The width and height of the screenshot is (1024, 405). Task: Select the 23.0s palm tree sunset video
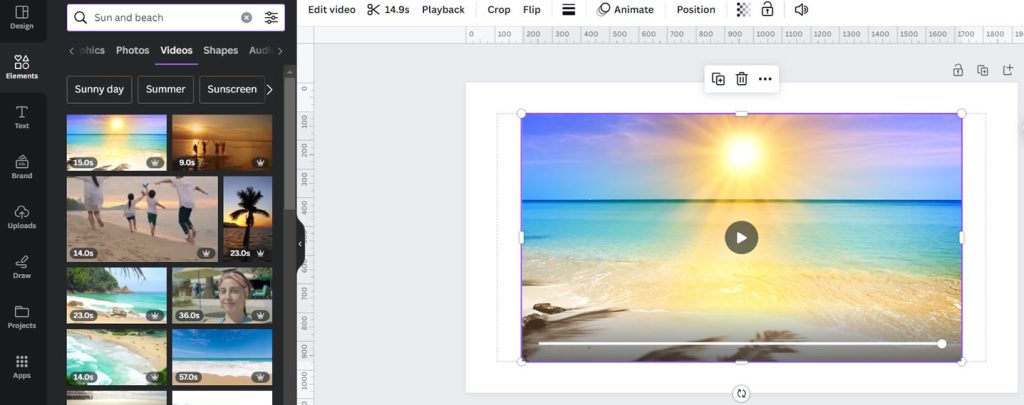point(248,219)
